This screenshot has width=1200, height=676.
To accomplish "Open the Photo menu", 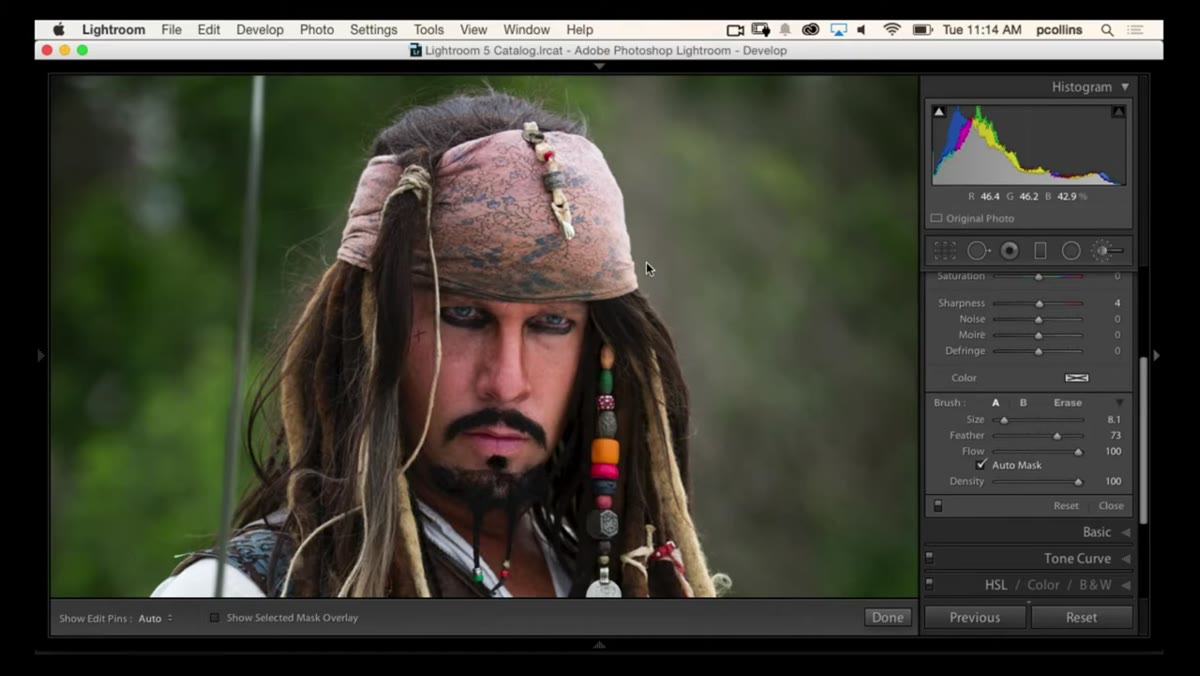I will pos(317,30).
